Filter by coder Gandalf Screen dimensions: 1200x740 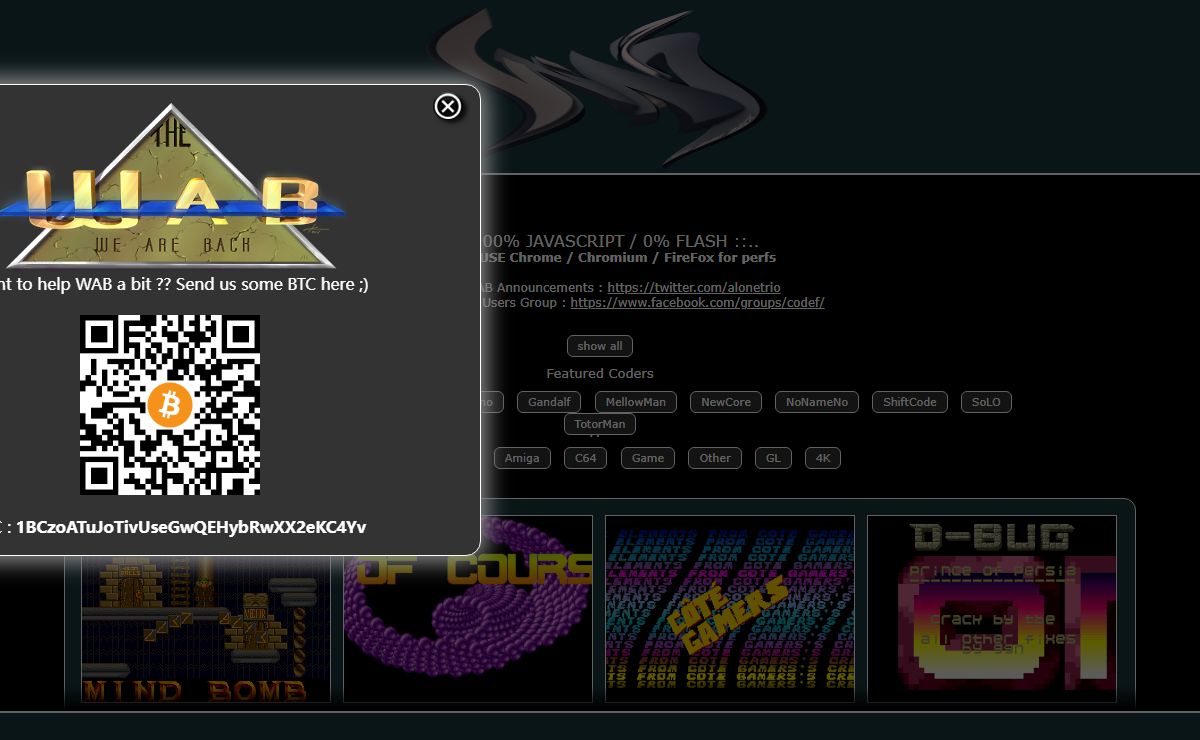click(550, 402)
